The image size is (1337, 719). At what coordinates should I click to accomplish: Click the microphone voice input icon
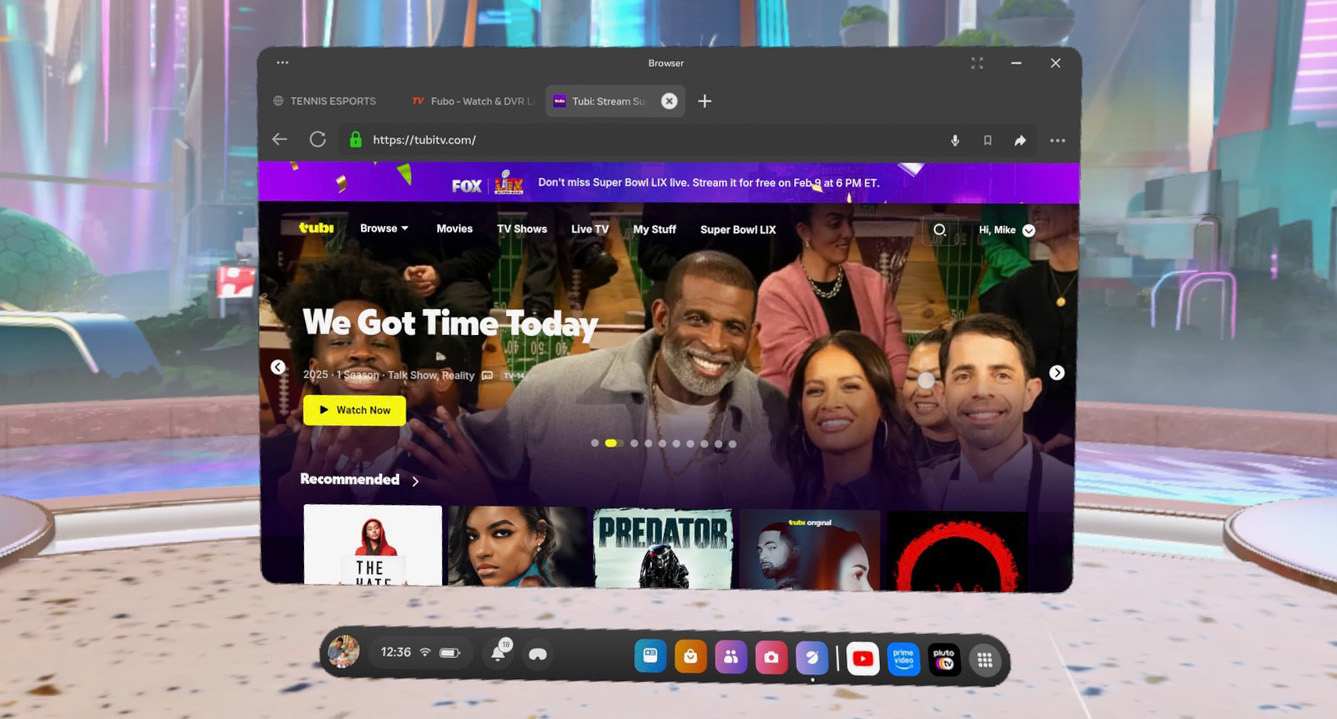click(955, 141)
